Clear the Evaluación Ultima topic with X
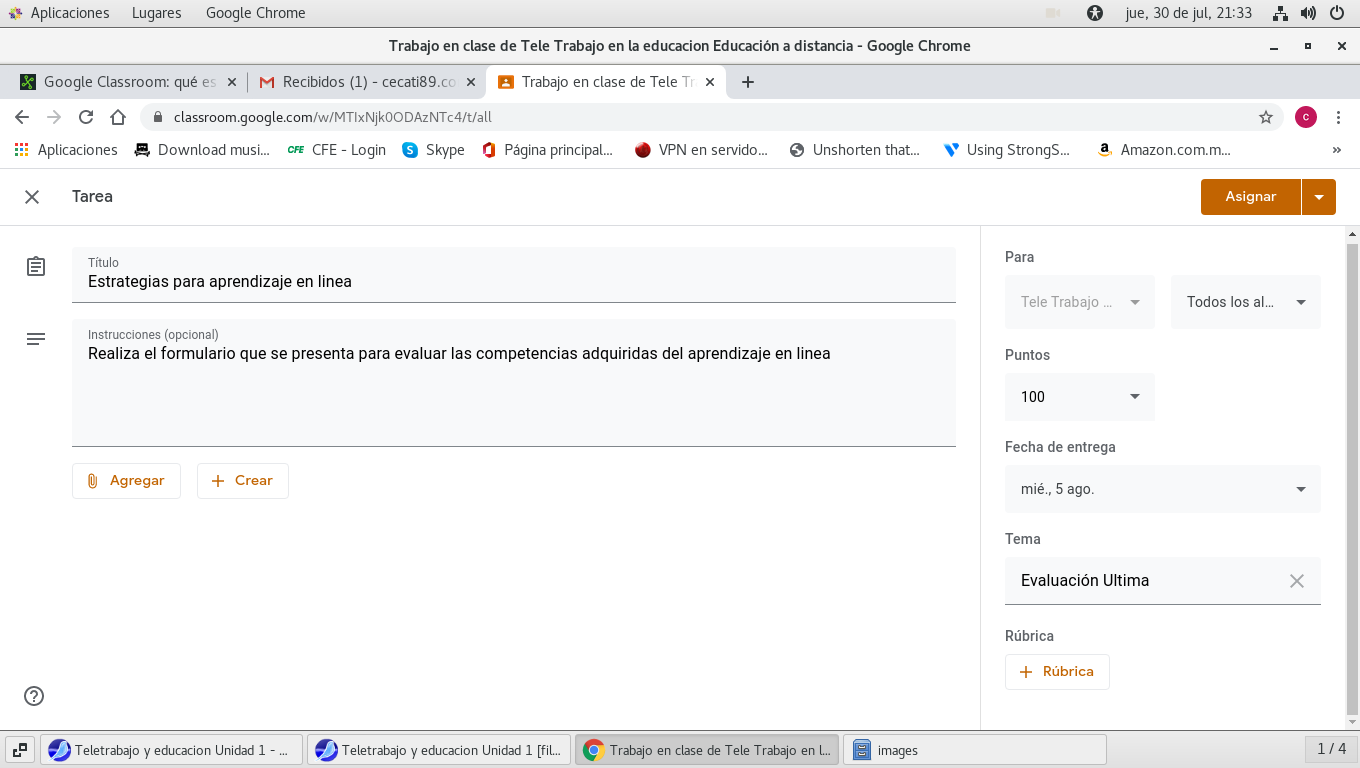Screen dimensions: 1360x768 pos(1296,581)
